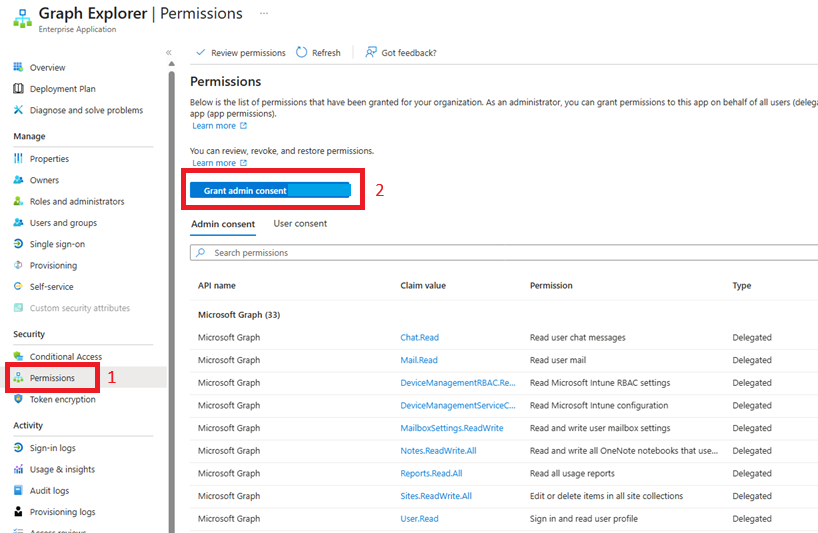Open the Notes.ReadWrite.All link
Screen dimensions: 818x533
click(x=438, y=451)
